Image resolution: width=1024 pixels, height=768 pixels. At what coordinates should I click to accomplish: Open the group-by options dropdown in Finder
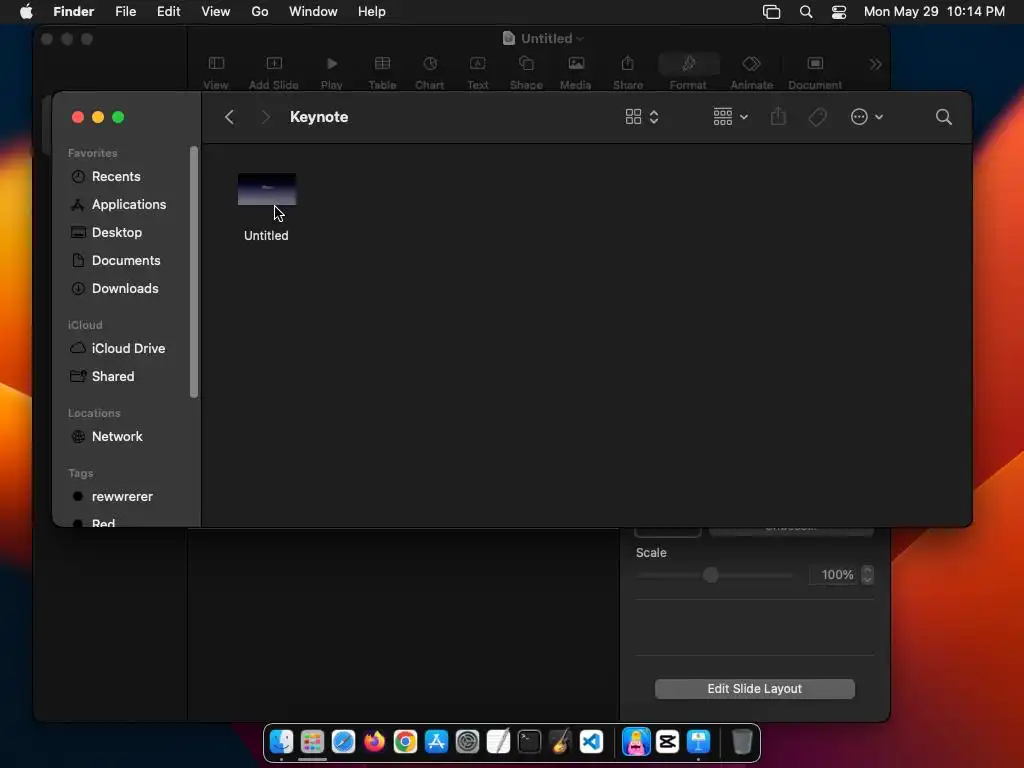[730, 117]
